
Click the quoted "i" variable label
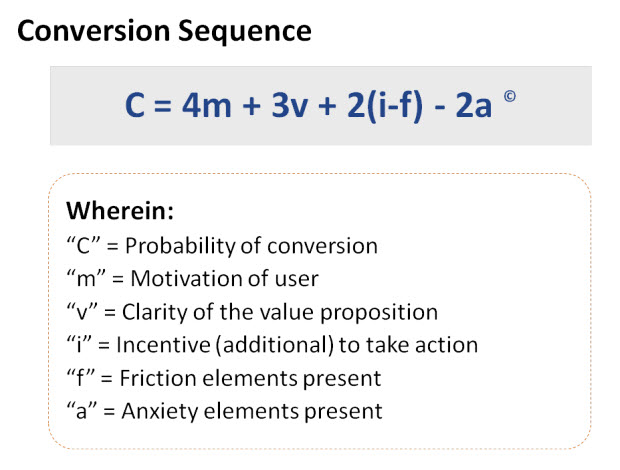(x=77, y=345)
